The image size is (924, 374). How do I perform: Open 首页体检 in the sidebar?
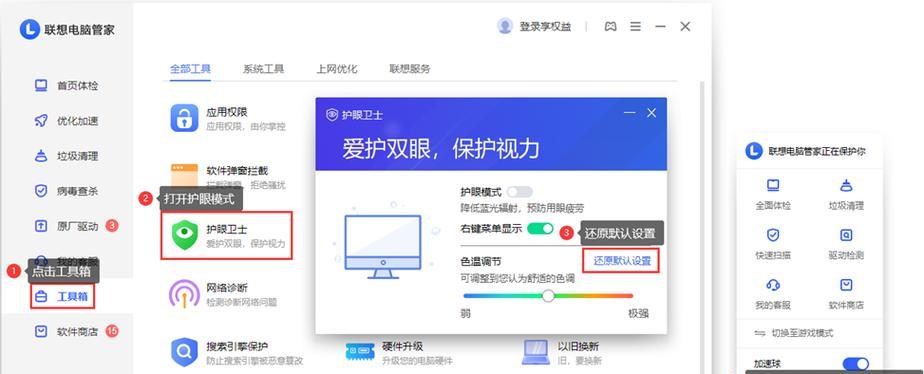(x=66, y=86)
